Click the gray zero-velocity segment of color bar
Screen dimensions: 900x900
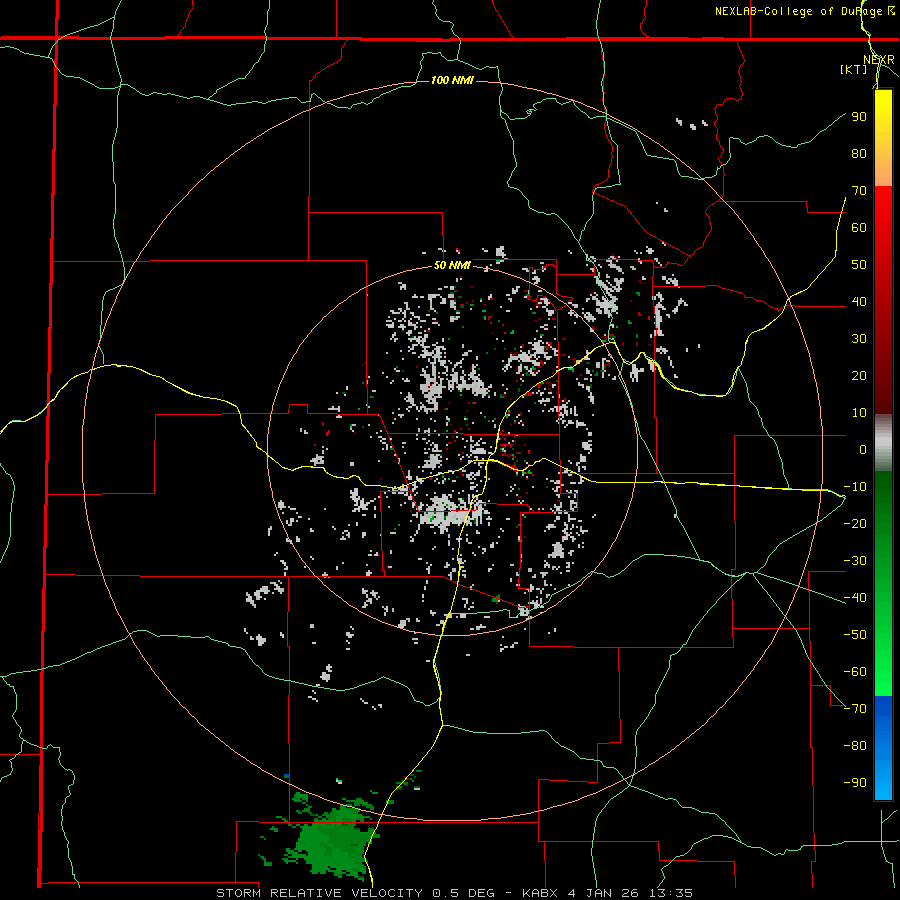[x=883, y=443]
